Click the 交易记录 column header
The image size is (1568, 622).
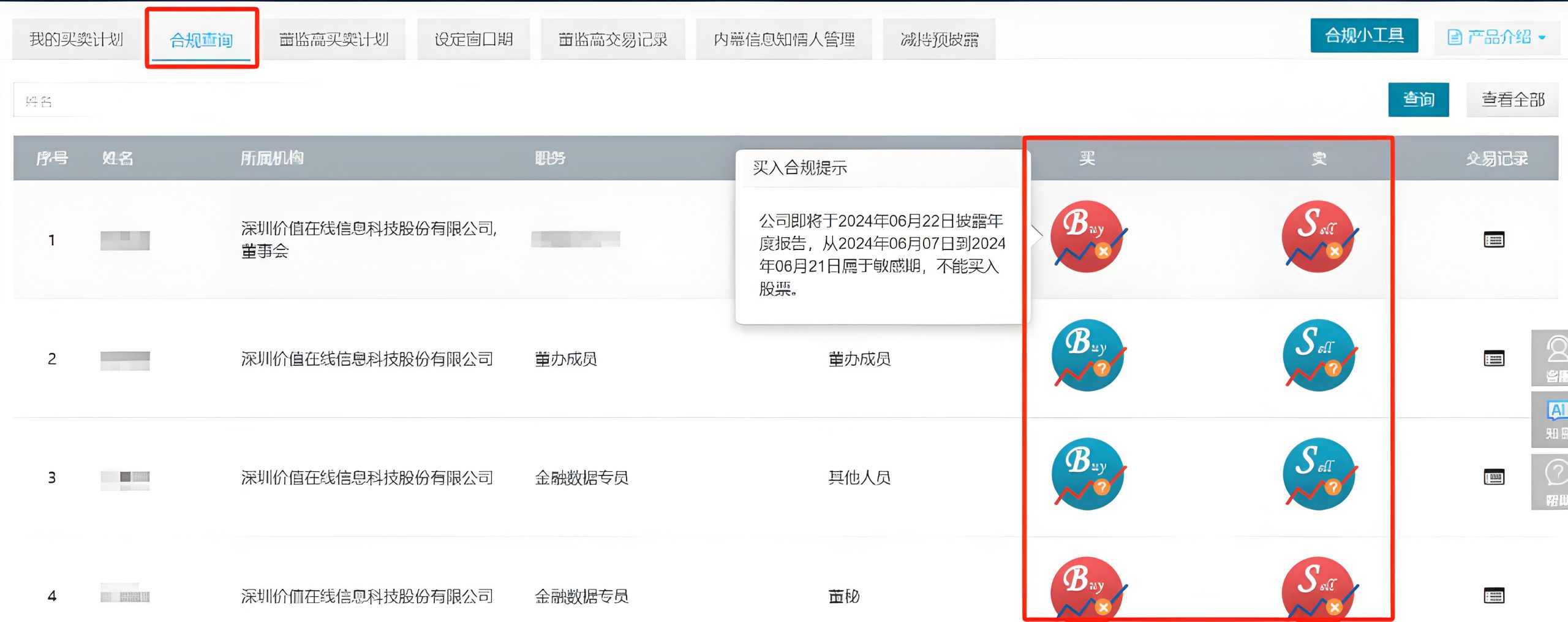[1497, 159]
